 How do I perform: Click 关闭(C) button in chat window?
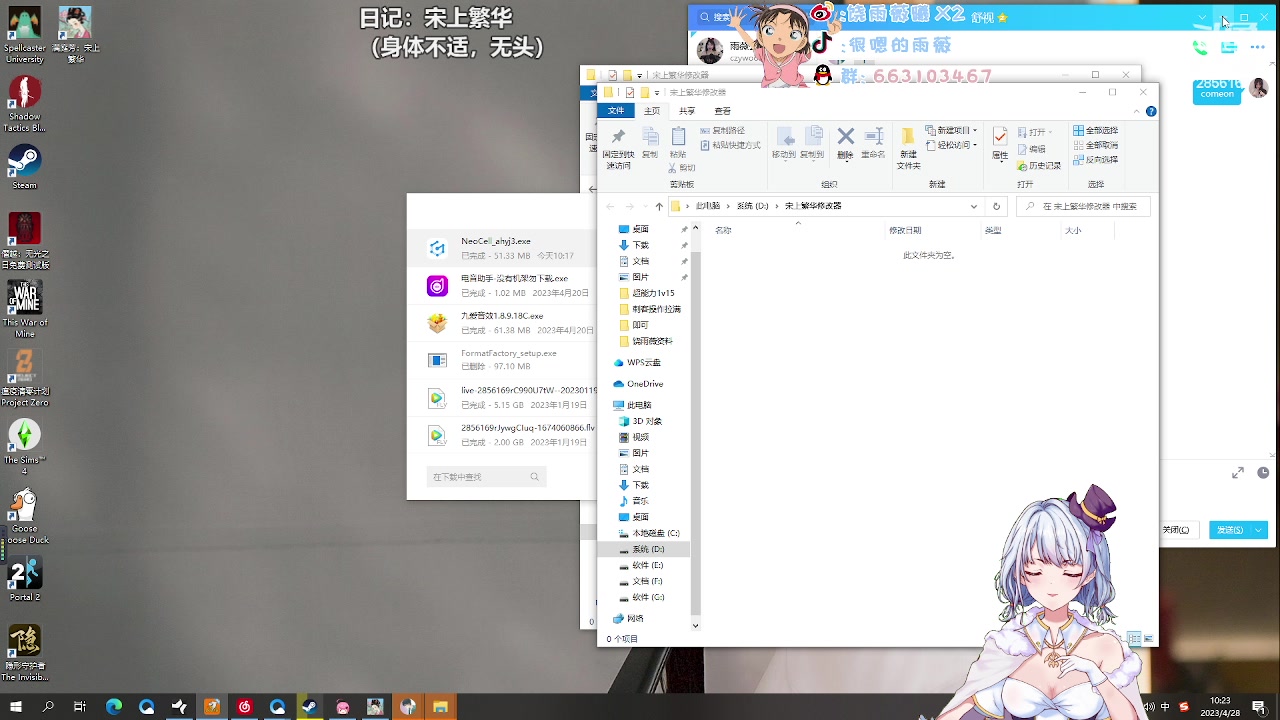coord(1177,530)
